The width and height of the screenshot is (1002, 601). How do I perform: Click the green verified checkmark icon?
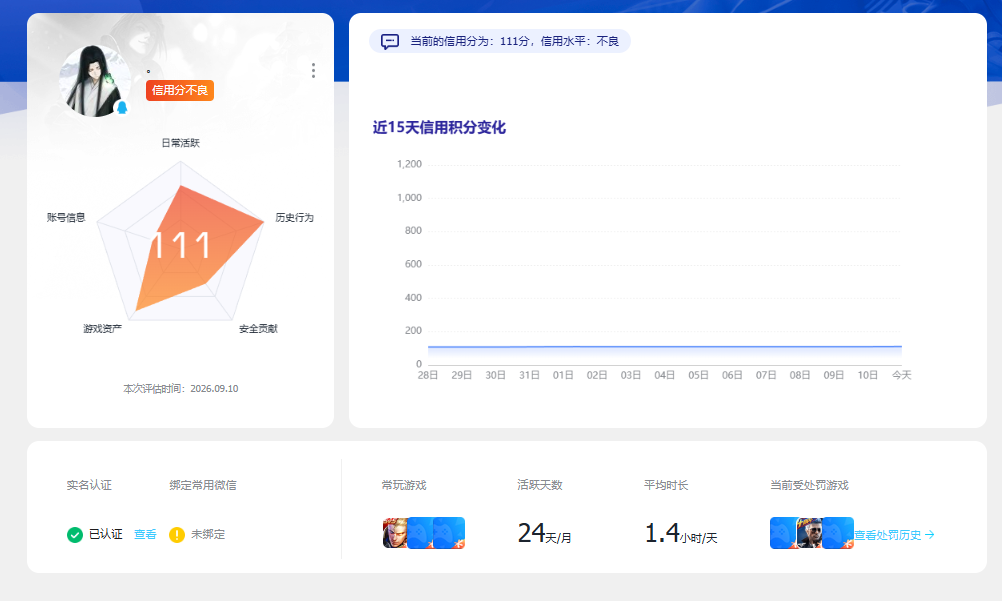pyautogui.click(x=75, y=535)
